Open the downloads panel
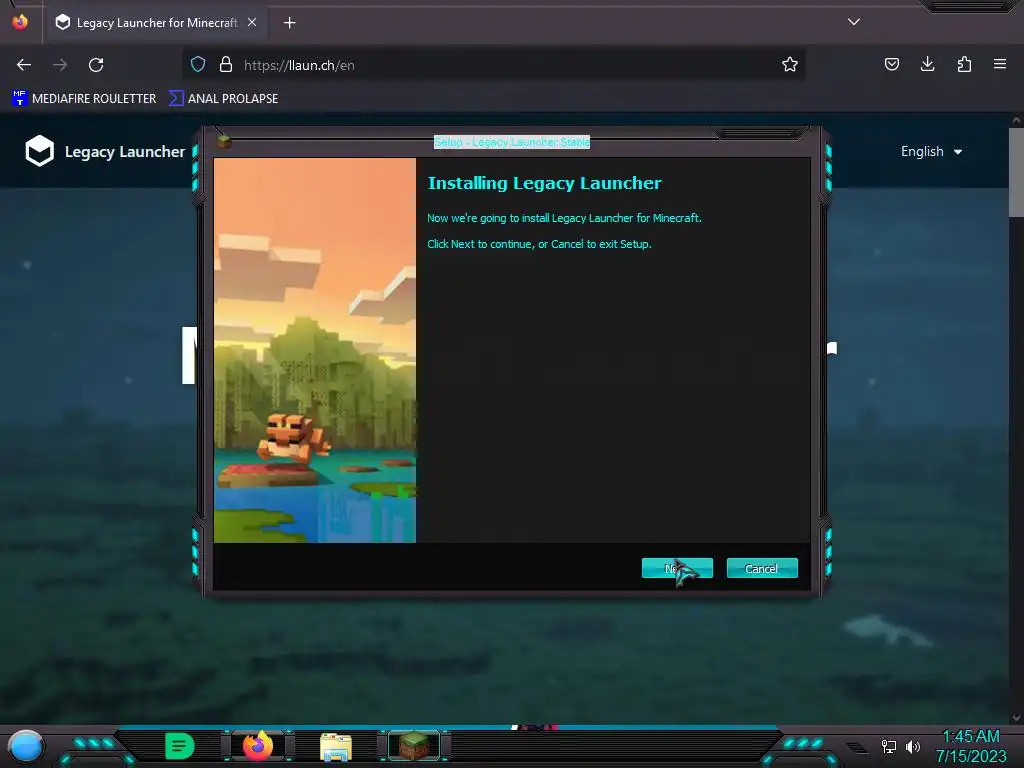1024x768 pixels. (927, 64)
